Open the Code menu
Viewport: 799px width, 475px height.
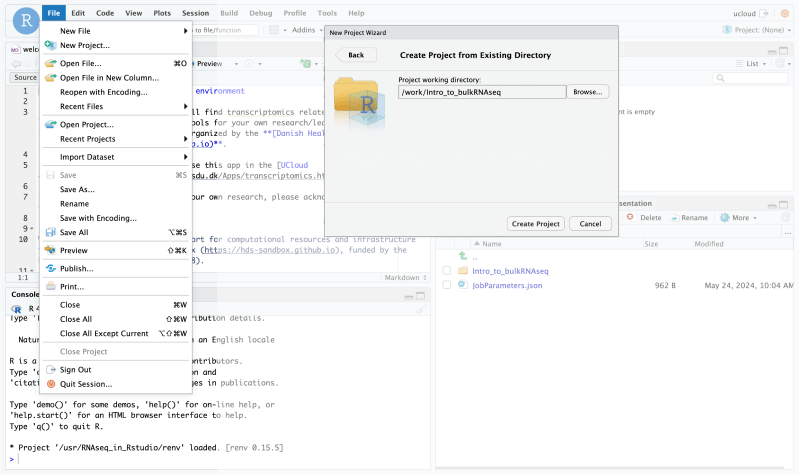105,13
